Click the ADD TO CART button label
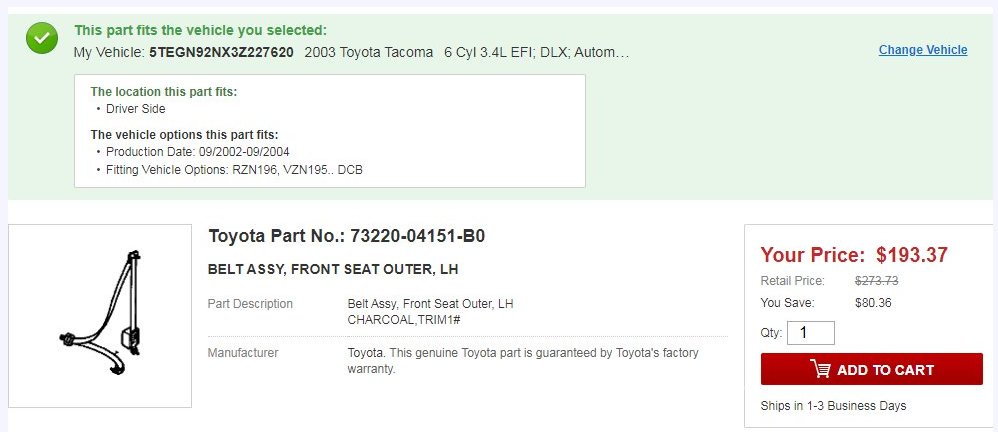998x432 pixels. point(885,370)
